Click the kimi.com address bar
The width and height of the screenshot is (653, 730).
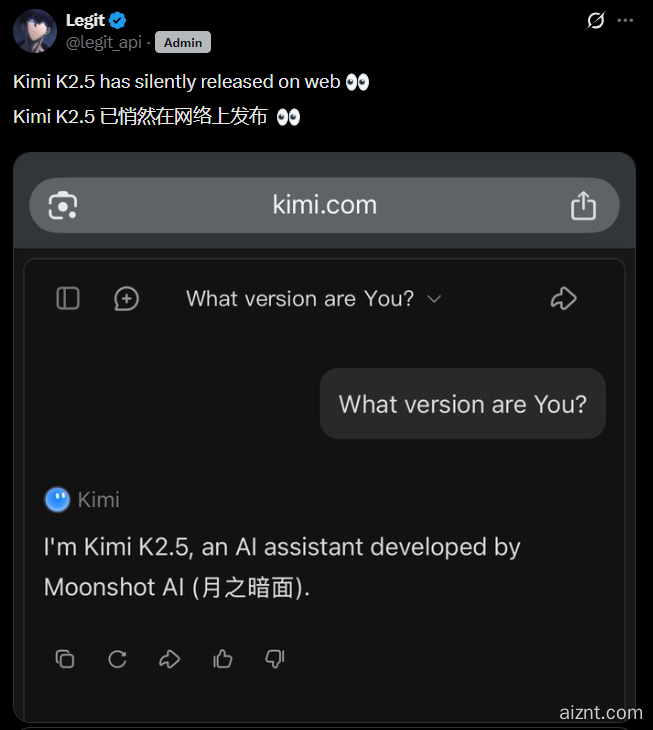(x=324, y=205)
